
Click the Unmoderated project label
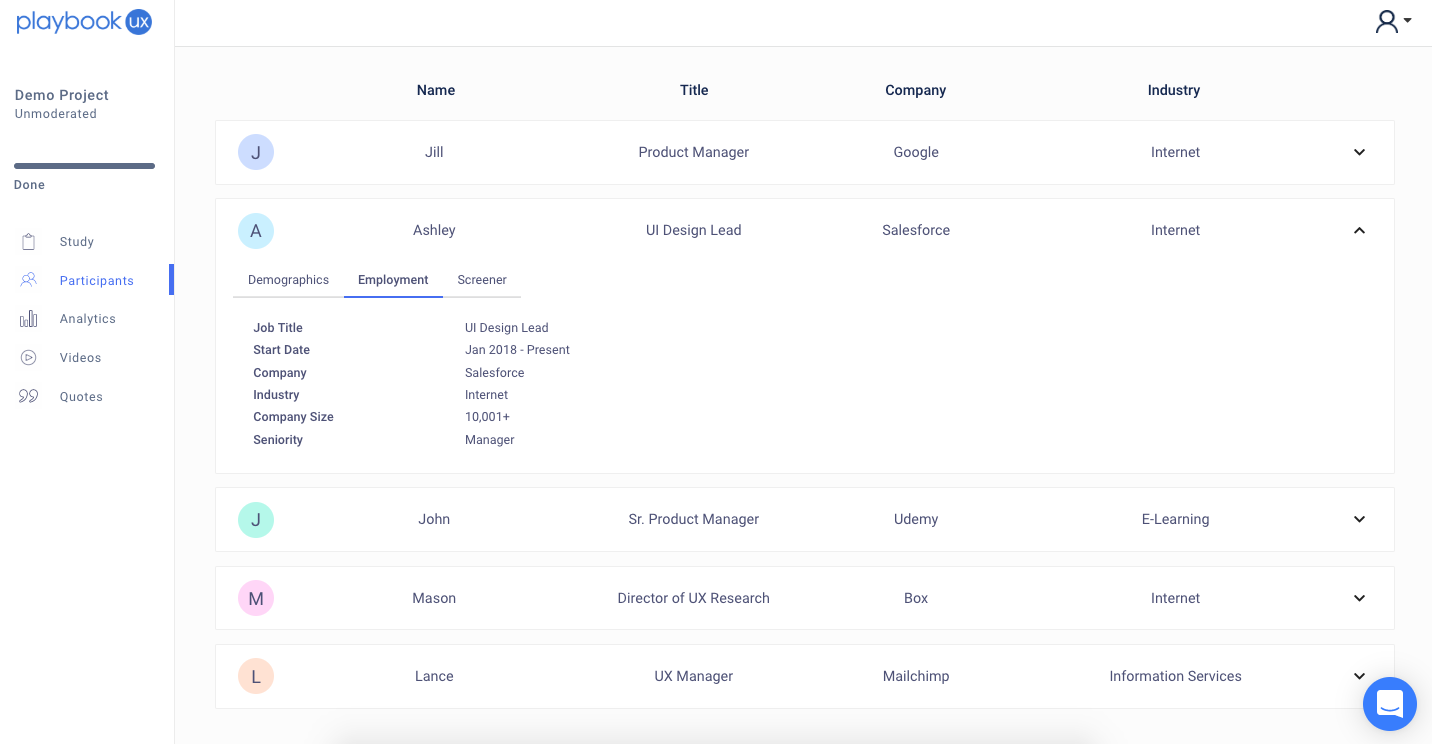tap(56, 114)
